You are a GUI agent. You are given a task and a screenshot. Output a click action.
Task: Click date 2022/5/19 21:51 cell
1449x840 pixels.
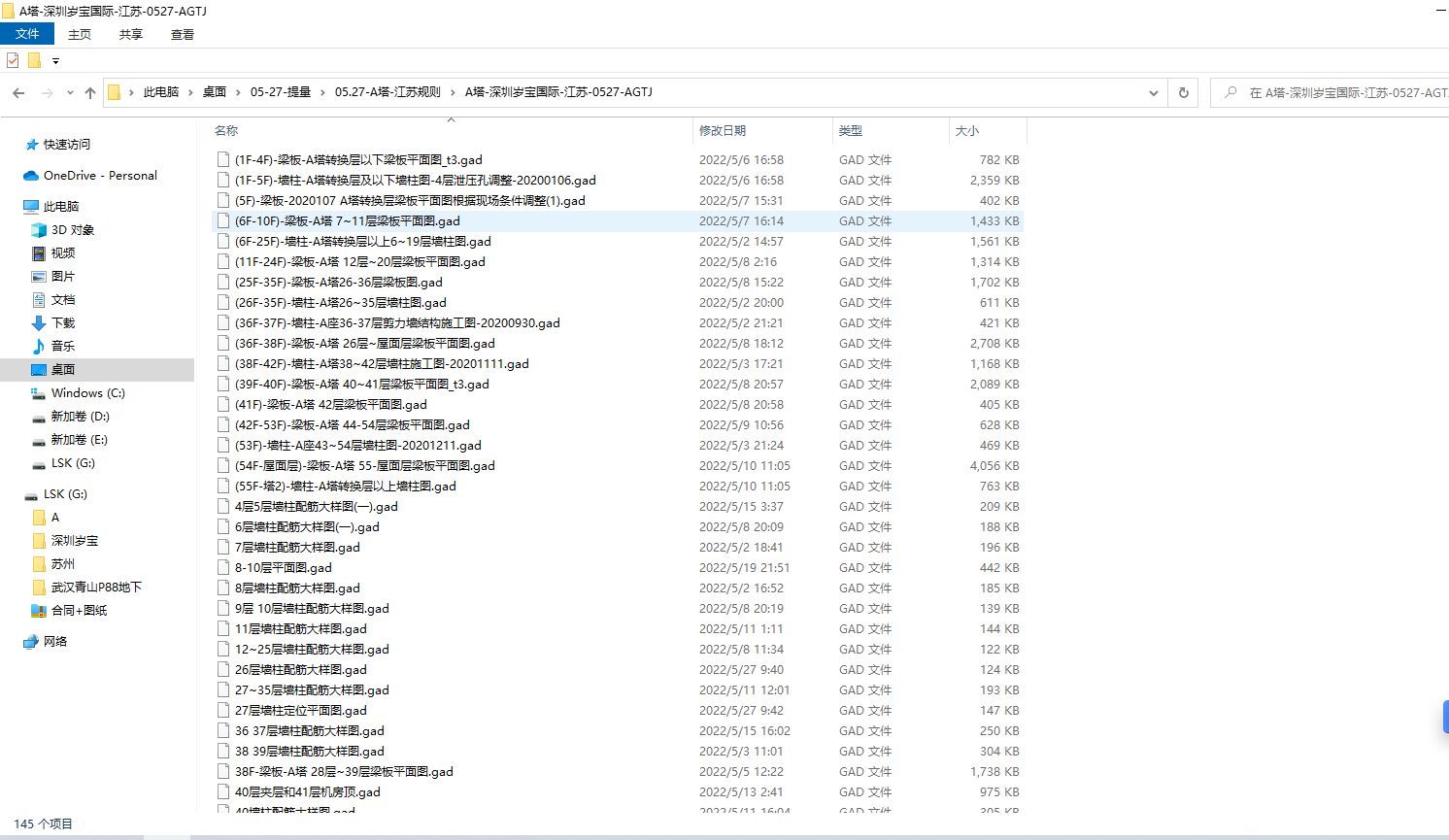click(744, 567)
